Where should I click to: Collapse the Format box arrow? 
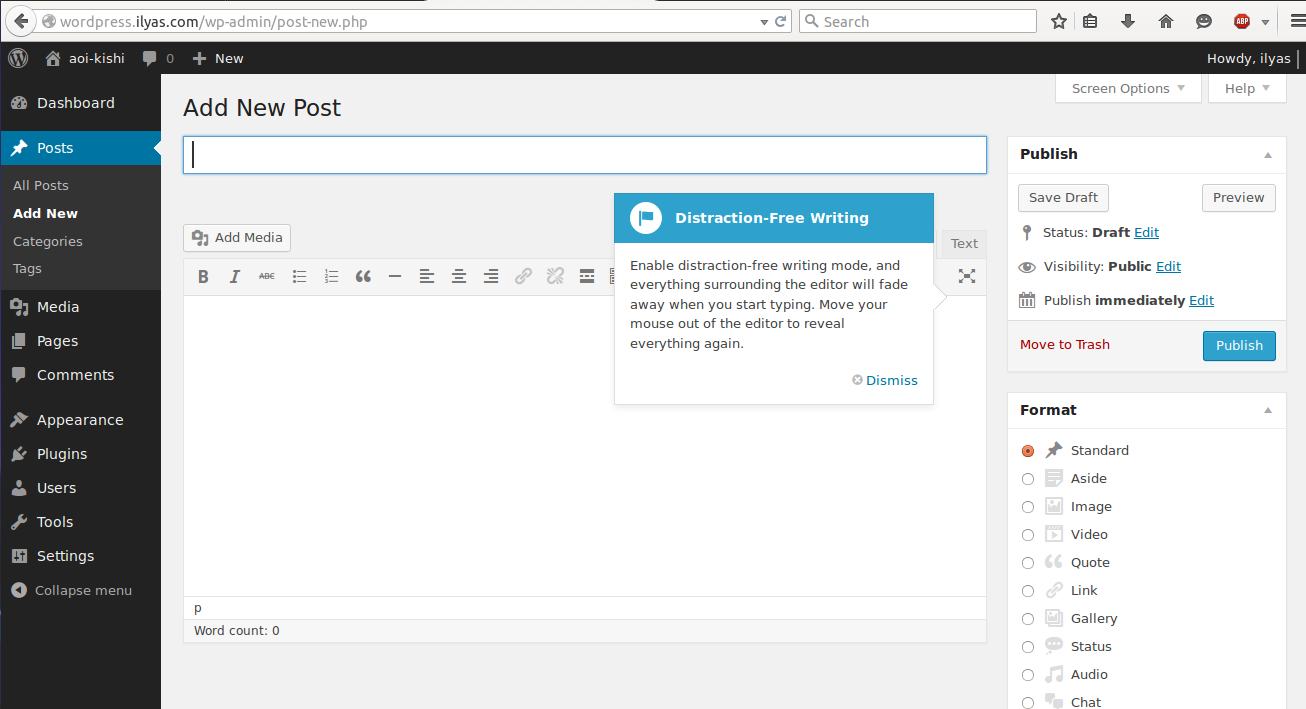tap(1268, 411)
